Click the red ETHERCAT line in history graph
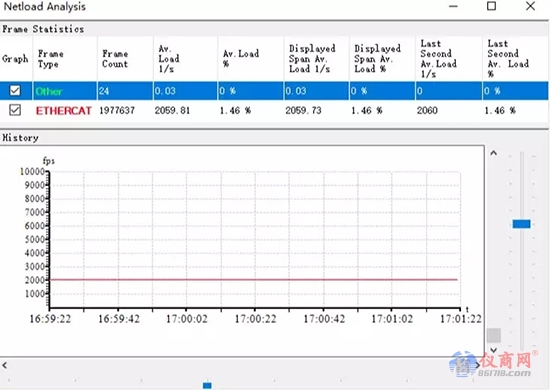 pos(254,280)
